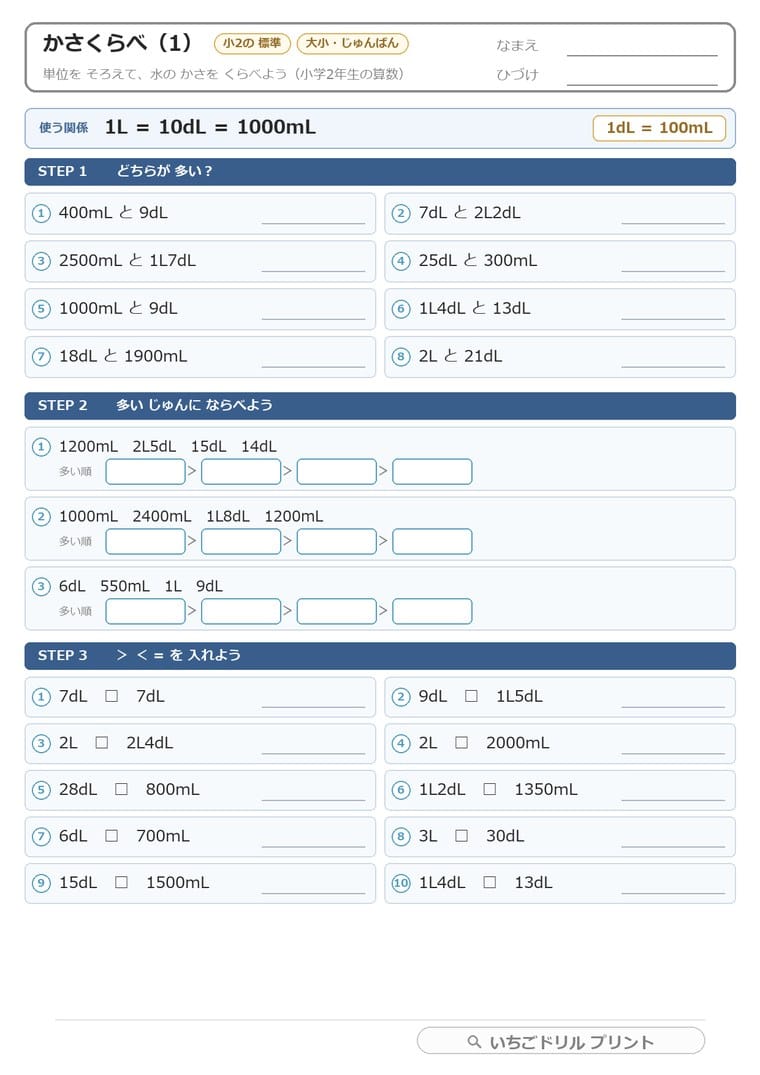
Task: Click the answer line for 400mL と 9dL
Action: 313,222
